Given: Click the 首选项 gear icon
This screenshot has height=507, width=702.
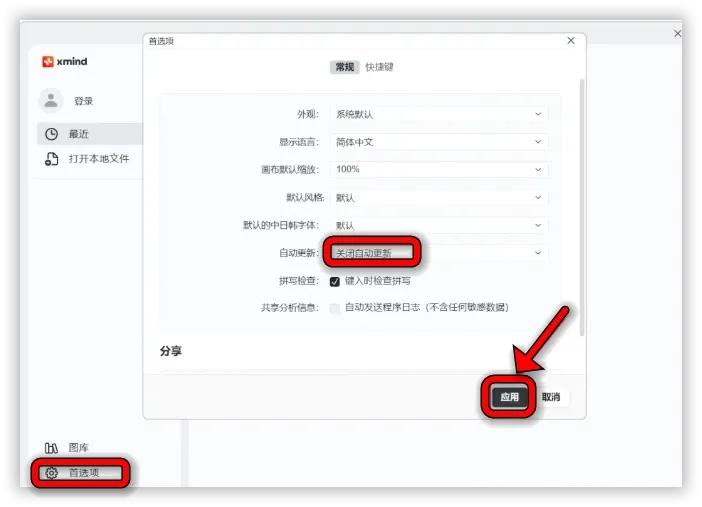Looking at the screenshot, I should (x=52, y=473).
